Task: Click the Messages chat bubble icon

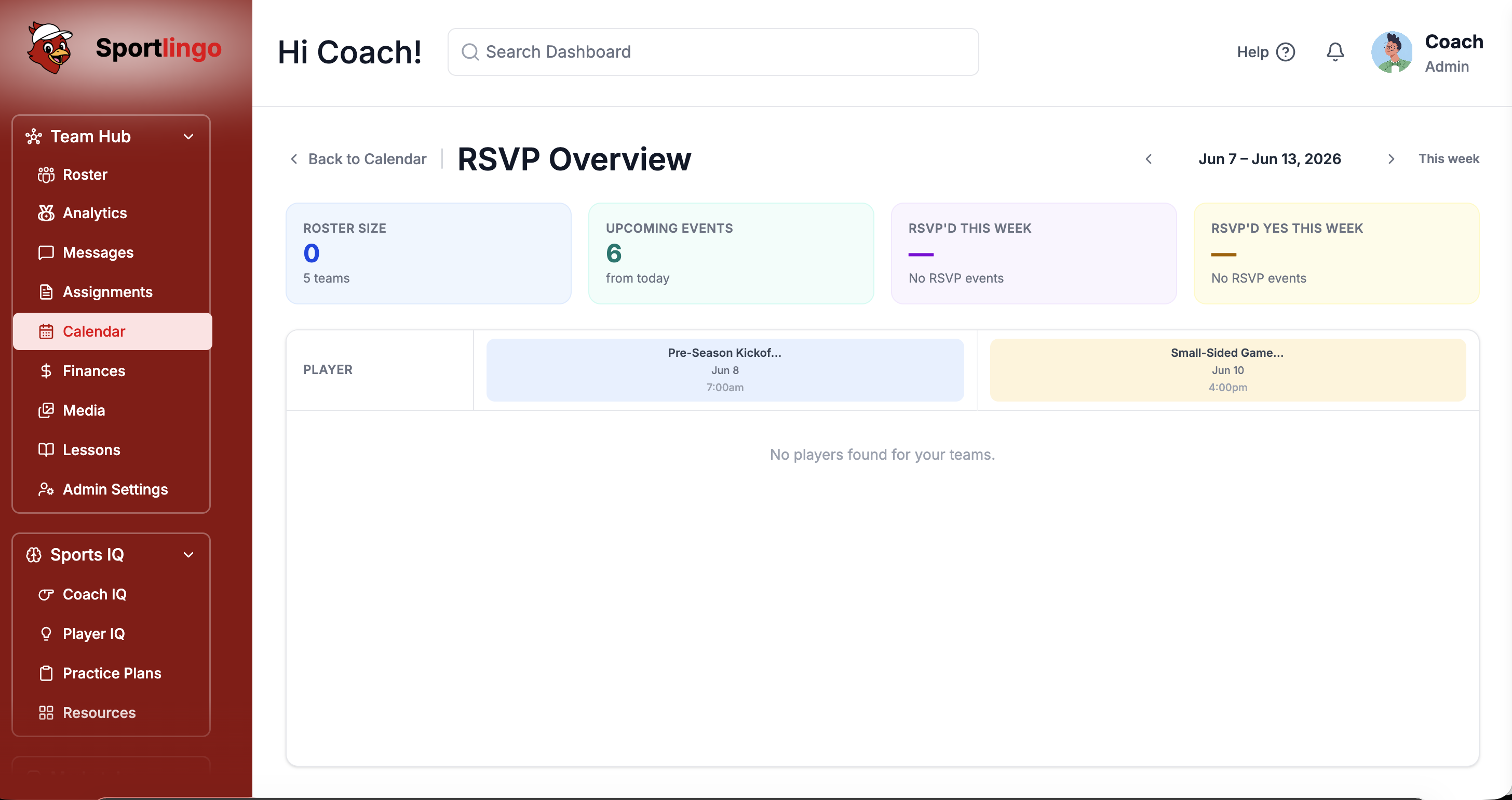Action: click(46, 252)
